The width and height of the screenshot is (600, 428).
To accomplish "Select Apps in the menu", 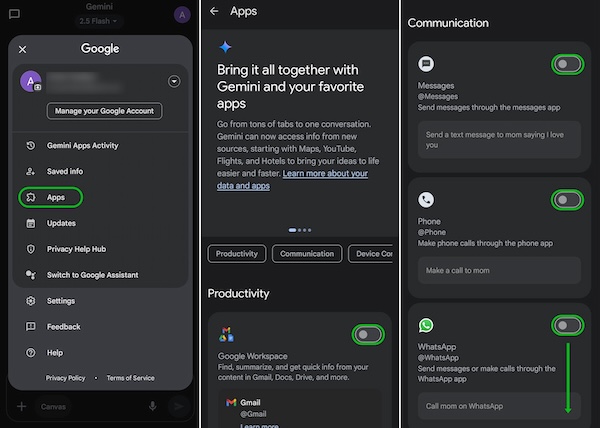I will pos(55,197).
